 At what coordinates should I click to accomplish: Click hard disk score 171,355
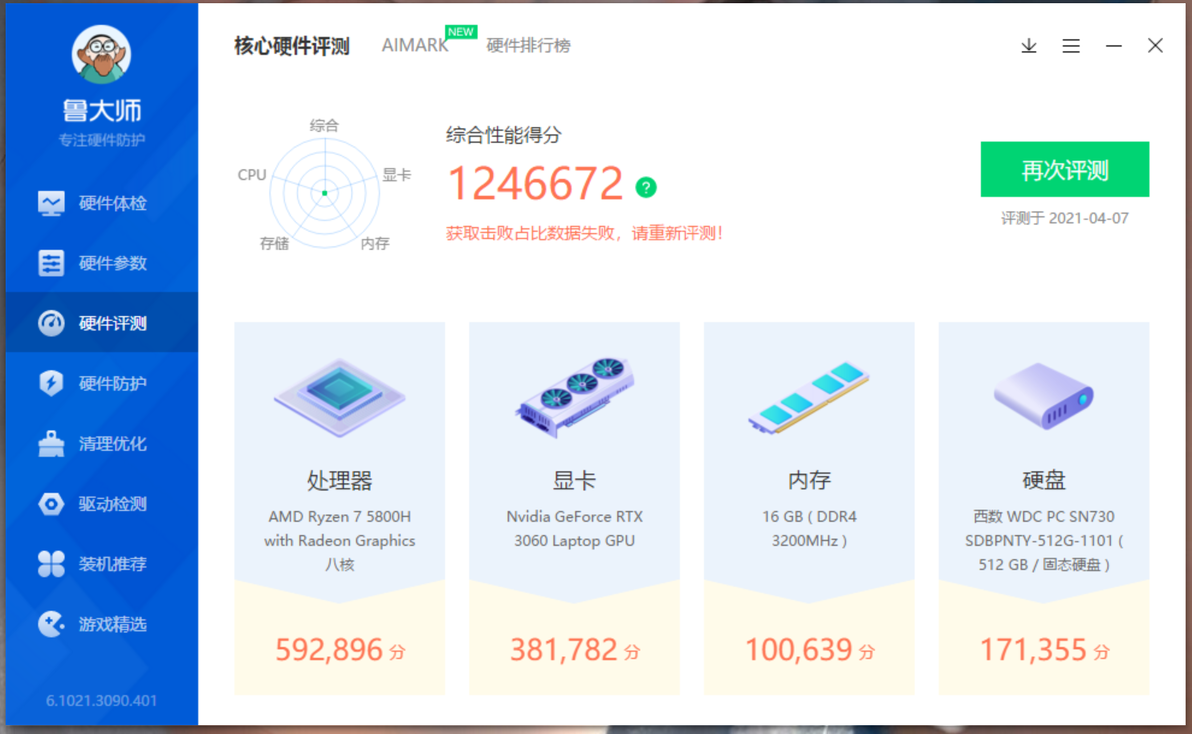1033,650
